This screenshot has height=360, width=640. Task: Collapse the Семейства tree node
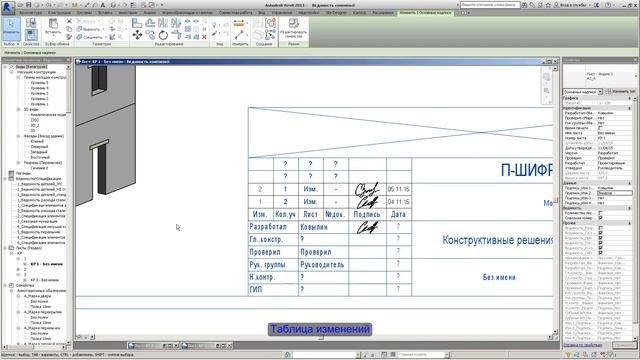[5, 285]
